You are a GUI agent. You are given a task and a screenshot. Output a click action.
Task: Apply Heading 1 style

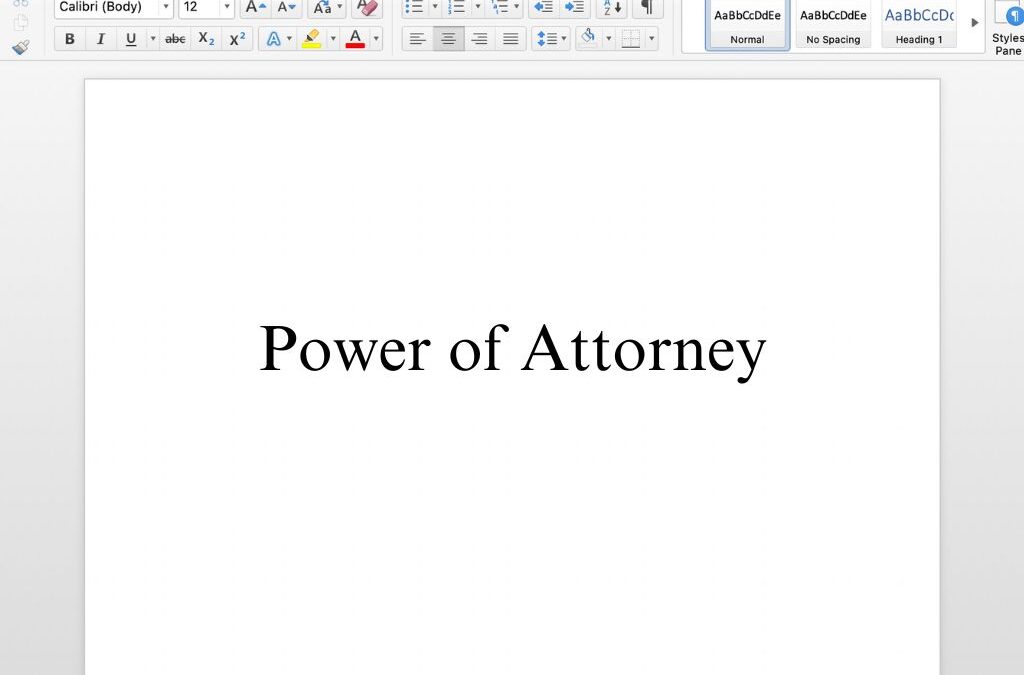(919, 24)
